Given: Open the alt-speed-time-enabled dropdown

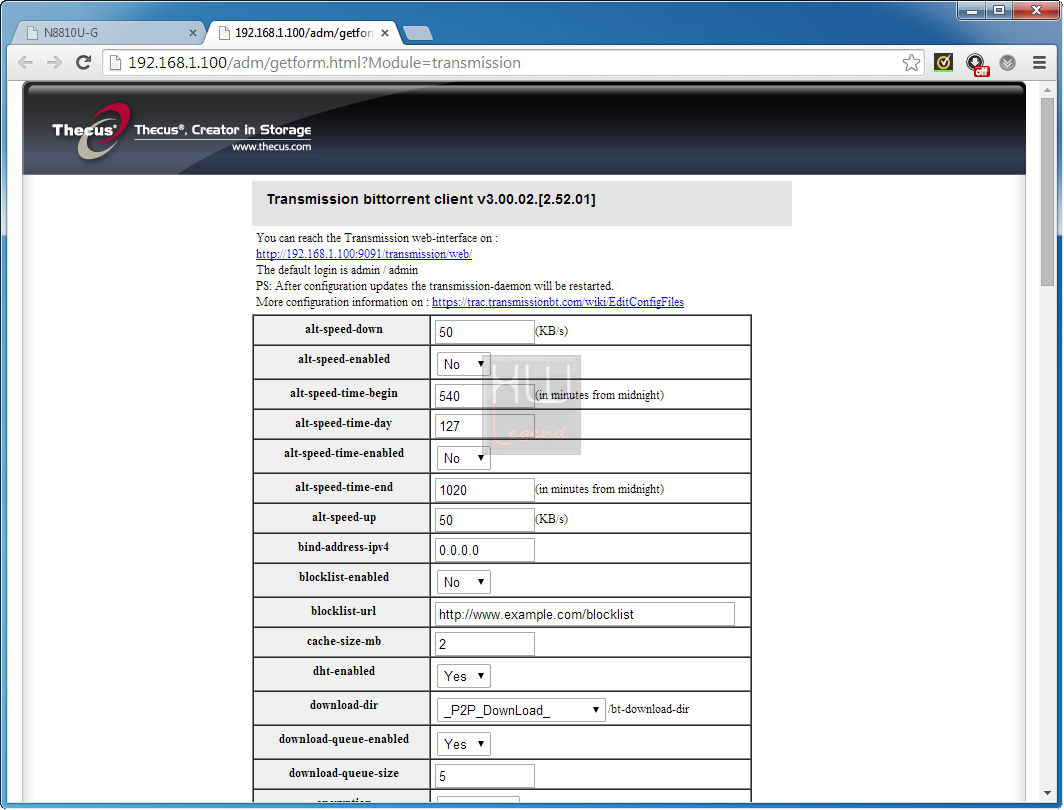Looking at the screenshot, I should [x=463, y=458].
